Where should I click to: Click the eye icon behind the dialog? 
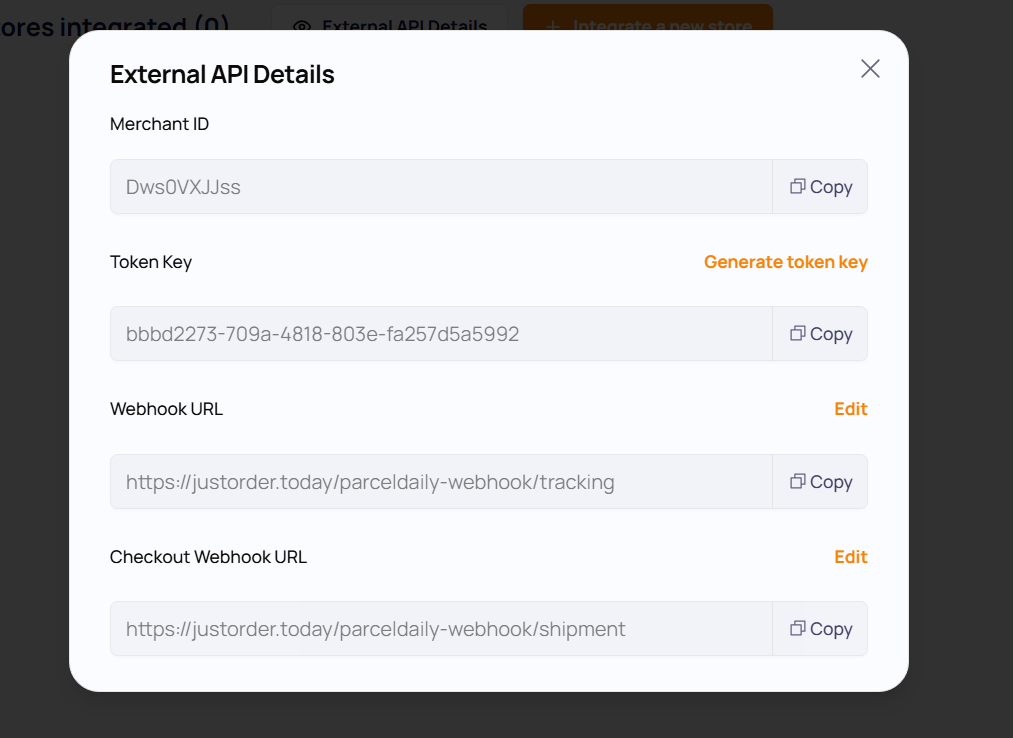[303, 26]
